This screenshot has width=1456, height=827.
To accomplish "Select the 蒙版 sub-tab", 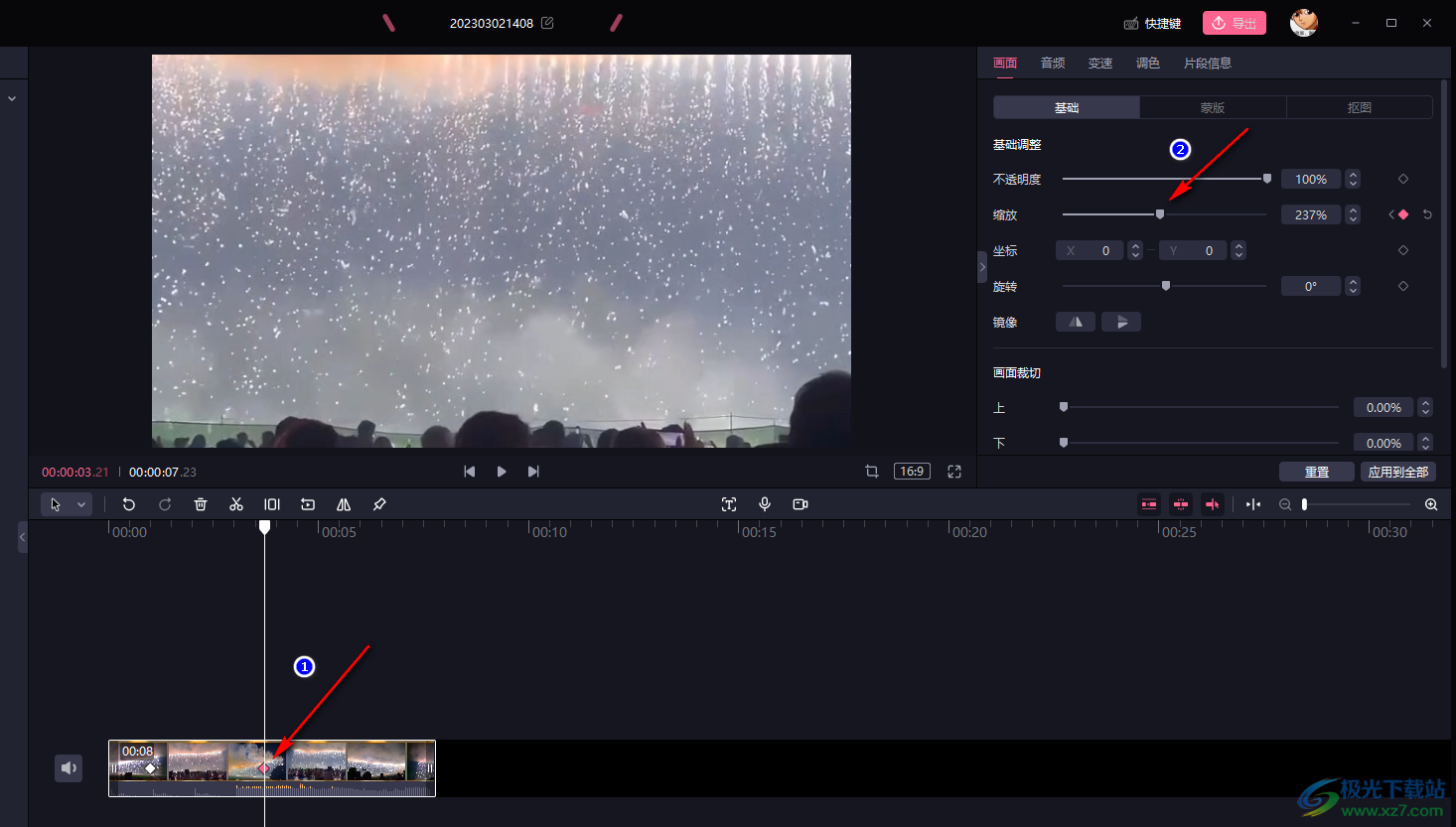I will (x=1213, y=107).
